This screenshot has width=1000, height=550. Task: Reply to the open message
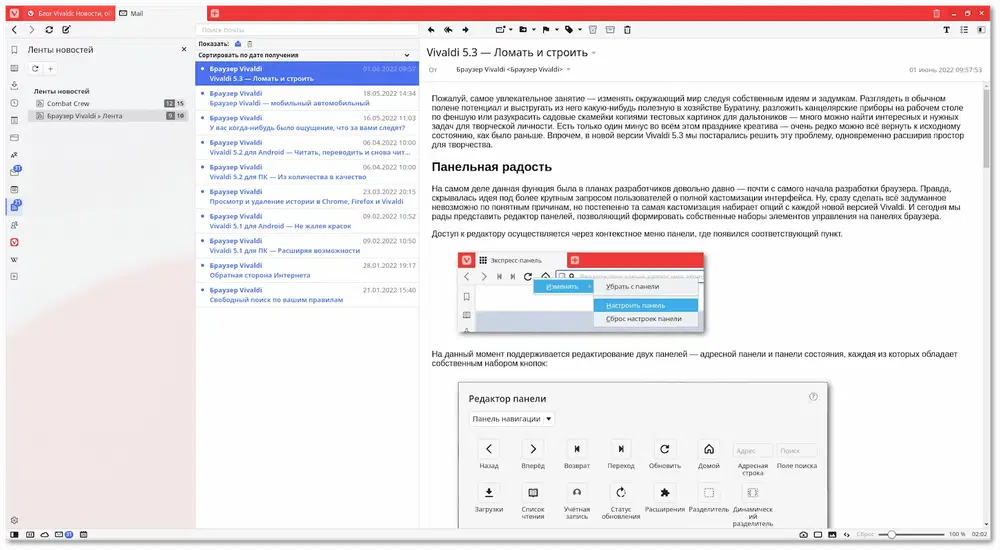pos(431,30)
